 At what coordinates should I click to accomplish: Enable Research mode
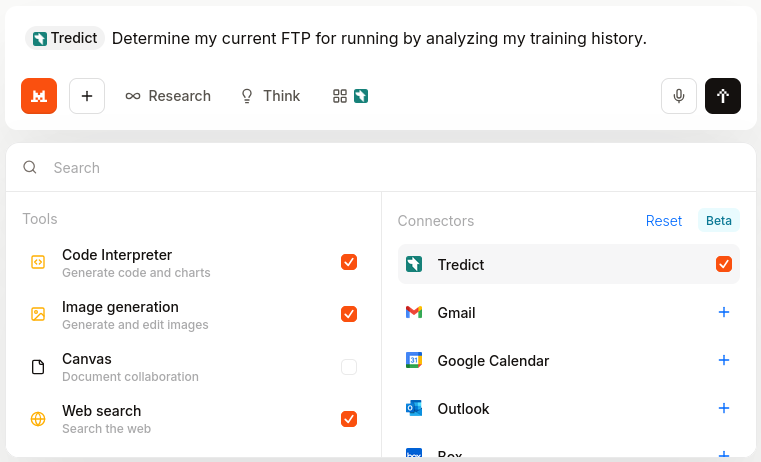click(x=168, y=96)
